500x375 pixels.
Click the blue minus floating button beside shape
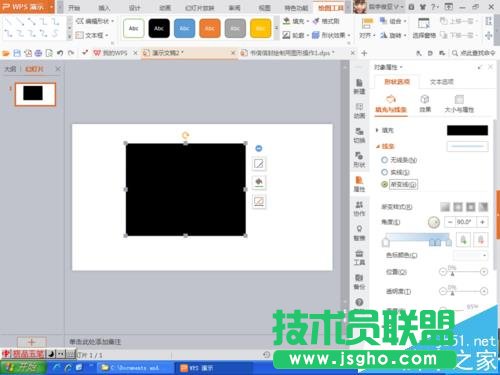tap(259, 148)
